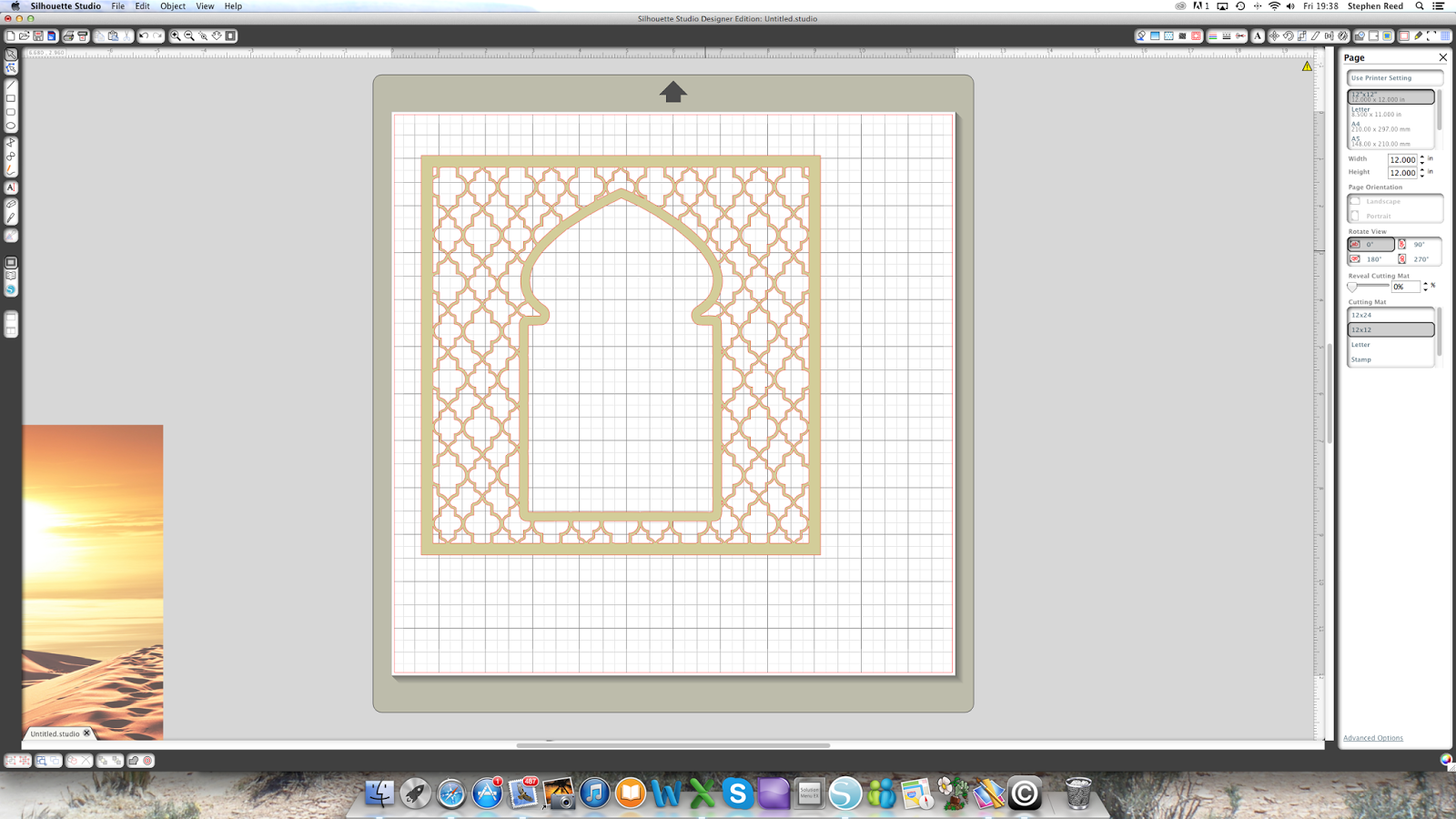Select the 12x12 cutting mat
Viewport: 1456px width, 819px height.
pos(1390,329)
